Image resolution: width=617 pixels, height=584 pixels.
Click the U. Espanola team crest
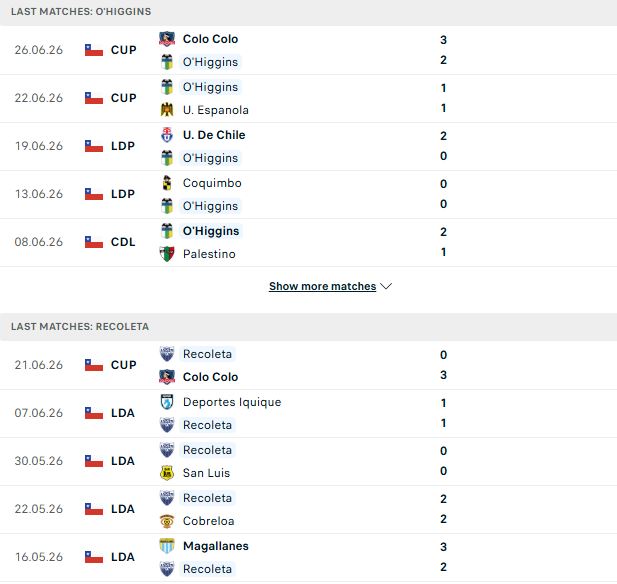(167, 110)
